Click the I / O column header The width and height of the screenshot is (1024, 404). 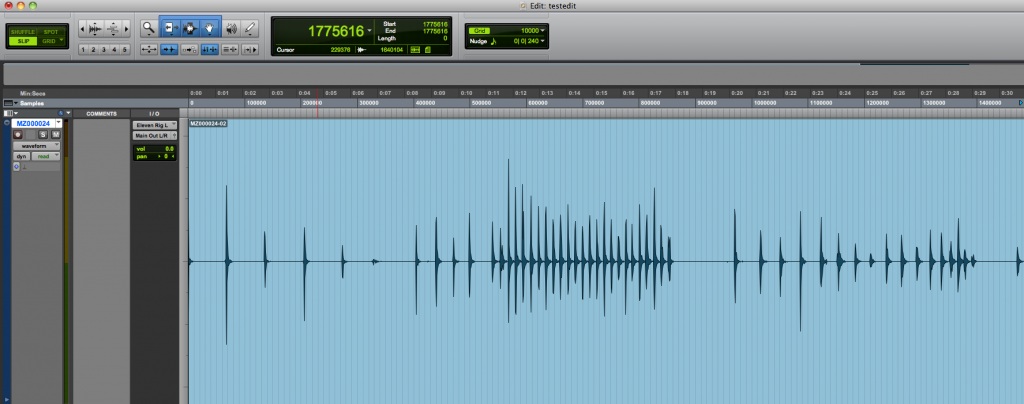[155, 114]
